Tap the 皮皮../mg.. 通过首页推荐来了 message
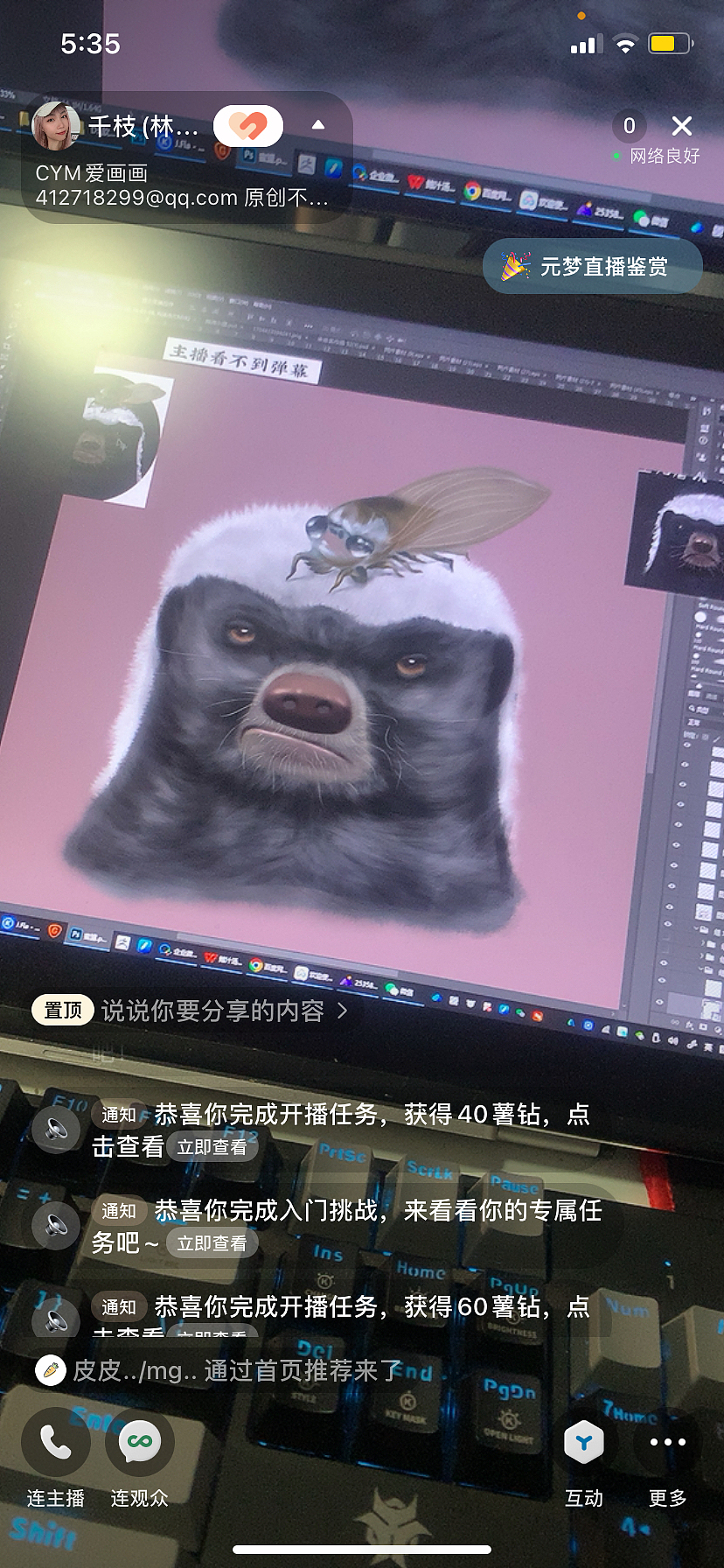724x1568 pixels. point(219,1369)
